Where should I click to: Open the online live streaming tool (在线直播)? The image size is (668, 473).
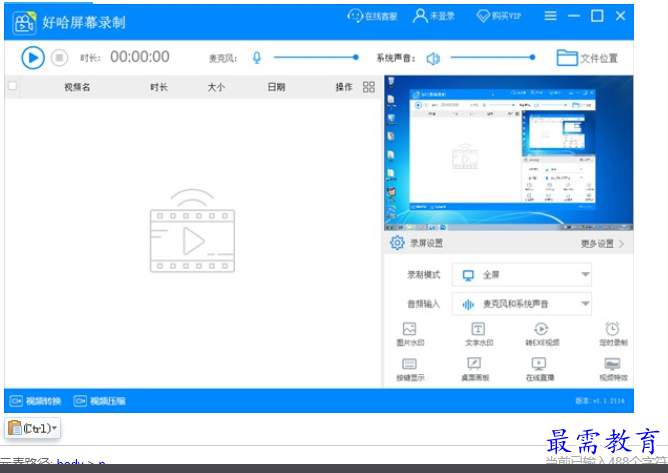click(x=540, y=369)
